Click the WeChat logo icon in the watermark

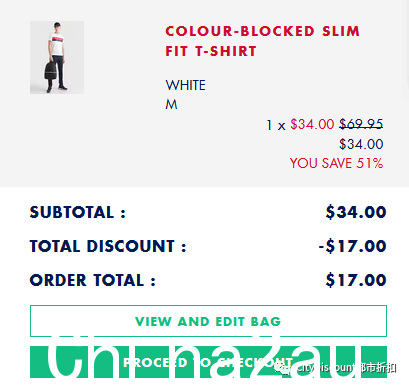[x=283, y=368]
